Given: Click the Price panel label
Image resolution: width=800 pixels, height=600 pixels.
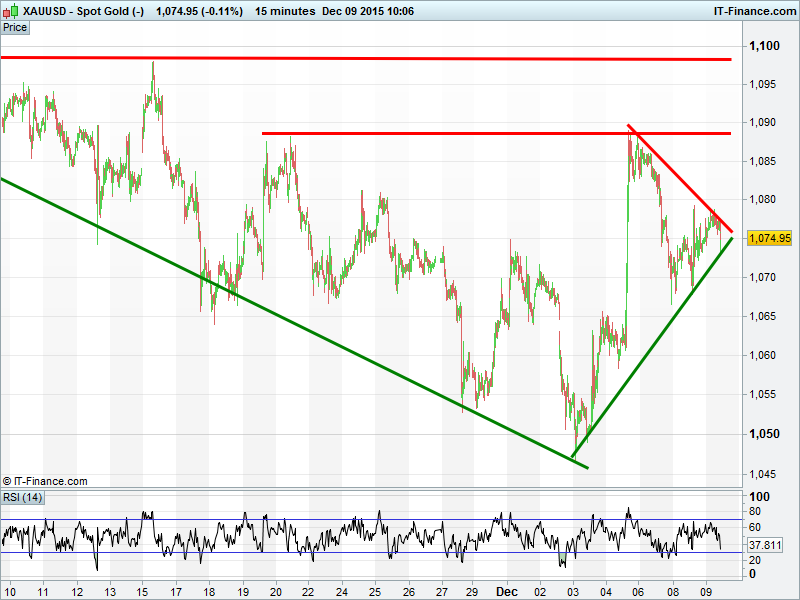Looking at the screenshot, I should coord(15,27).
